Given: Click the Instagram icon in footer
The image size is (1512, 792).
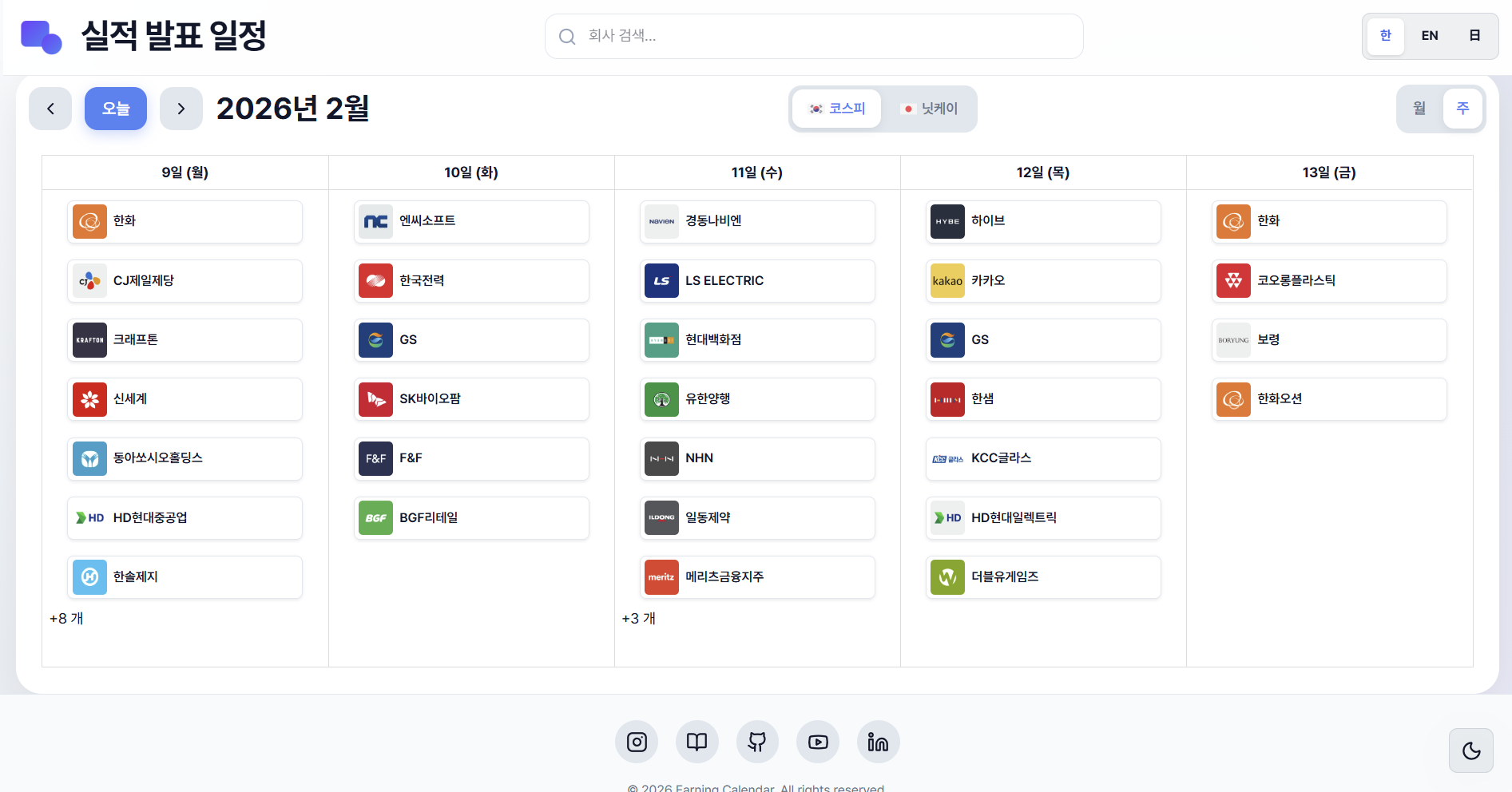Looking at the screenshot, I should 637,742.
